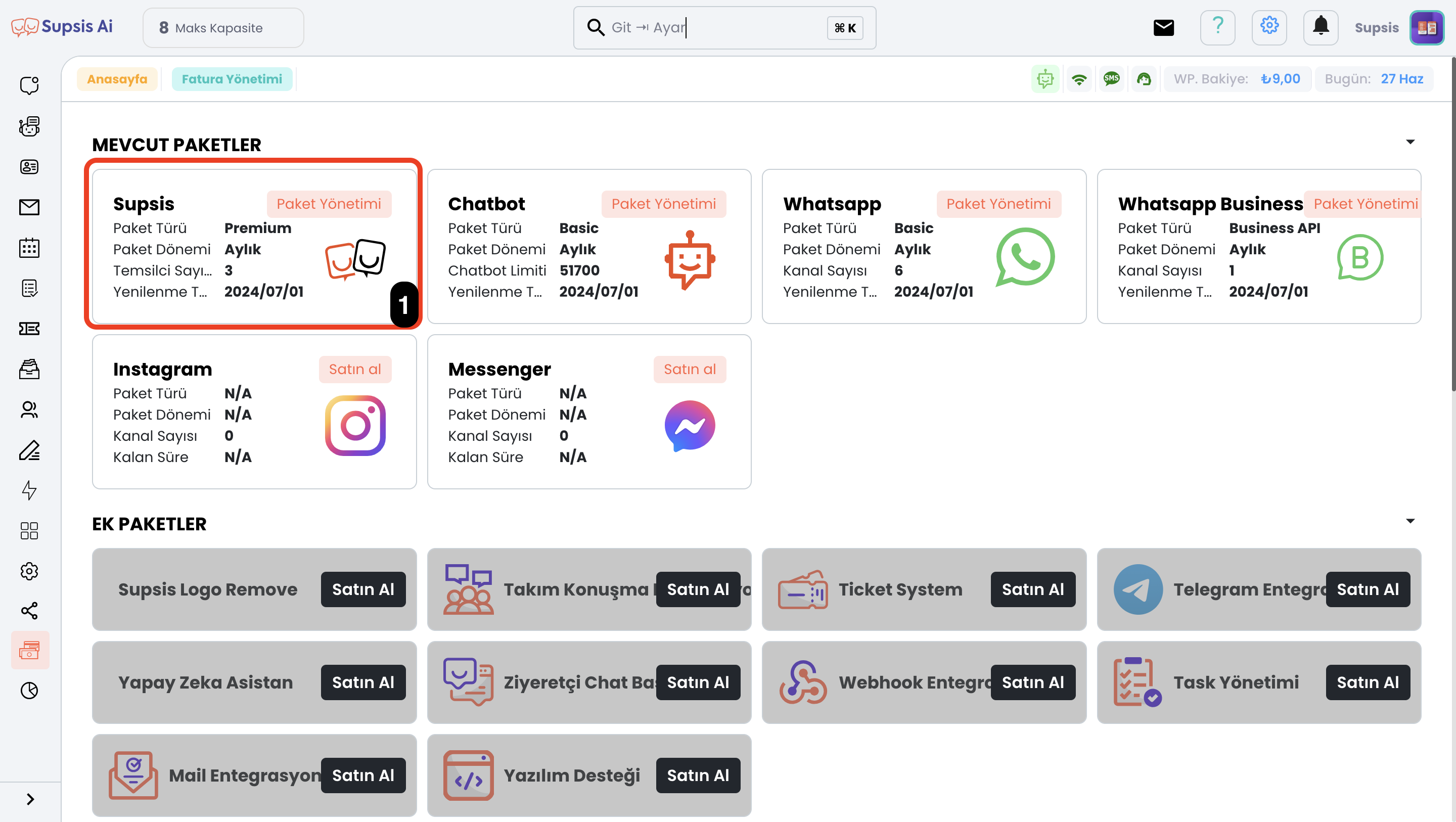Viewport: 1456px width, 822px height.
Task: Open Paket Yönetimi for Chatbot package
Action: (664, 204)
